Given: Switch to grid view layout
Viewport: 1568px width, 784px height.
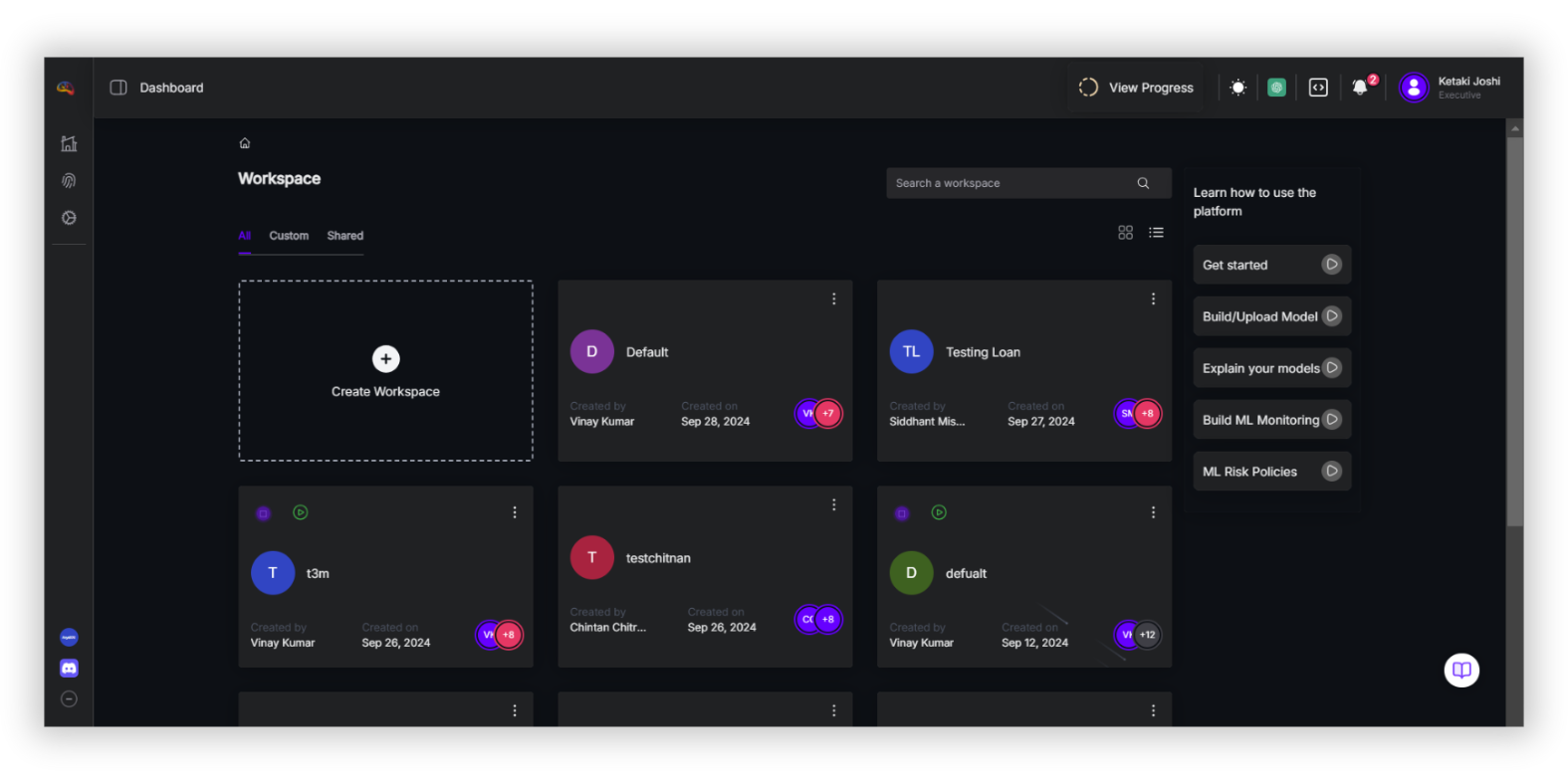Looking at the screenshot, I should pos(1125,232).
